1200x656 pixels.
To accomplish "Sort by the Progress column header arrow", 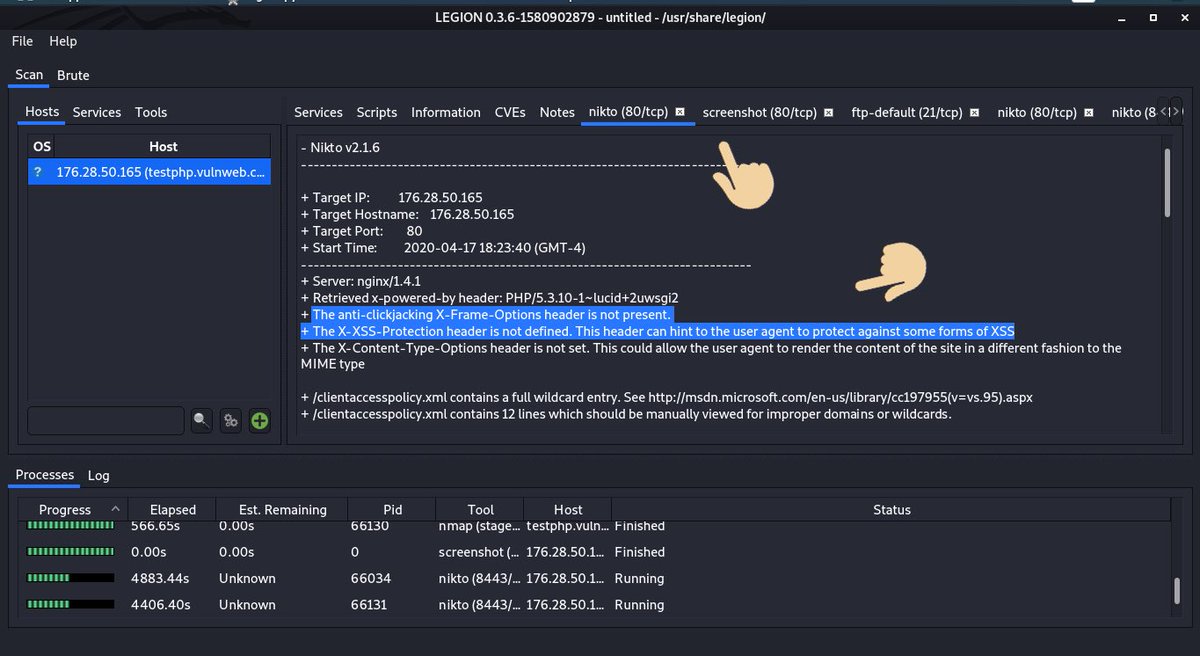I will [x=116, y=509].
